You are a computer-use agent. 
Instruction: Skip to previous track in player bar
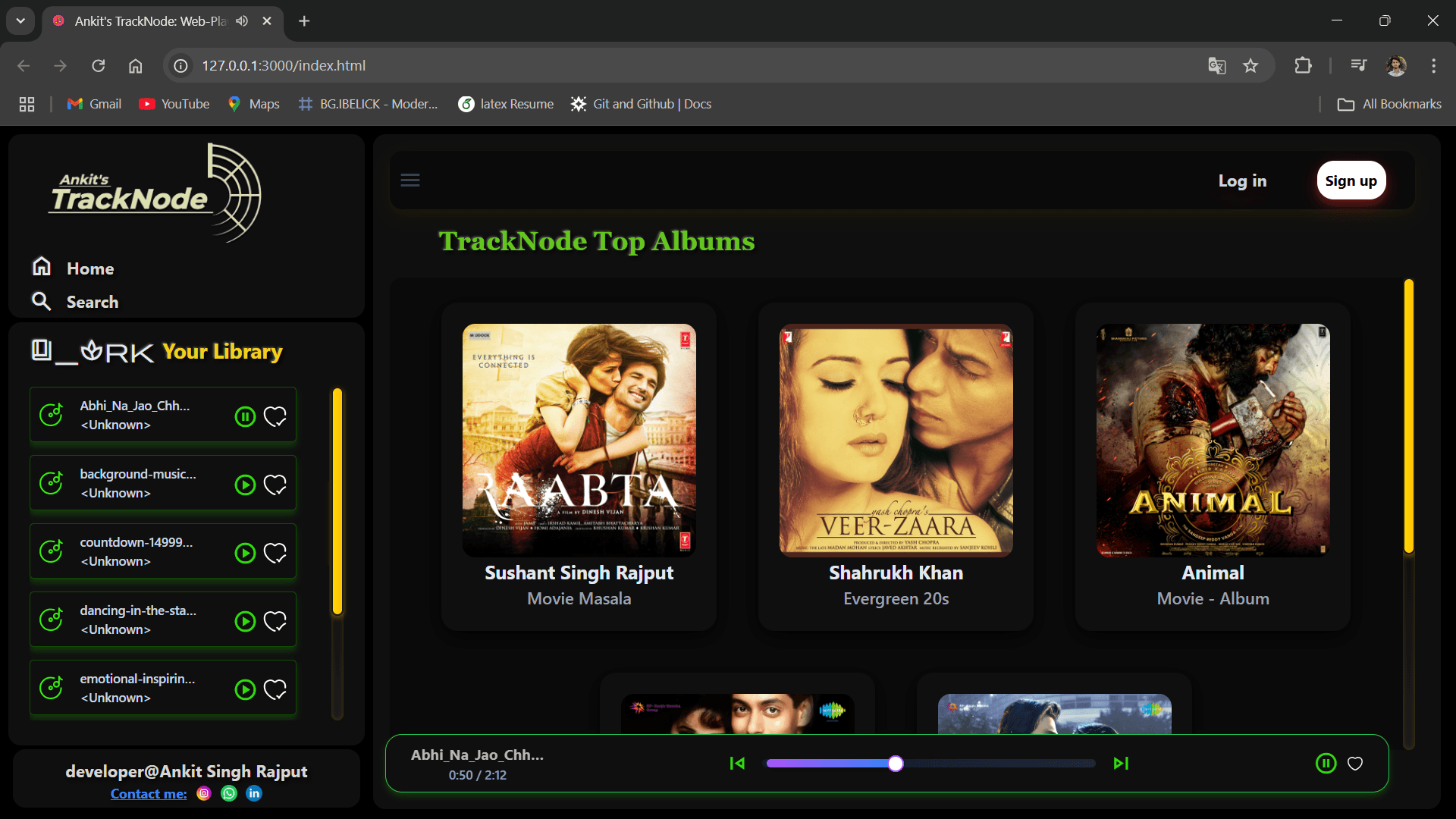click(x=737, y=763)
